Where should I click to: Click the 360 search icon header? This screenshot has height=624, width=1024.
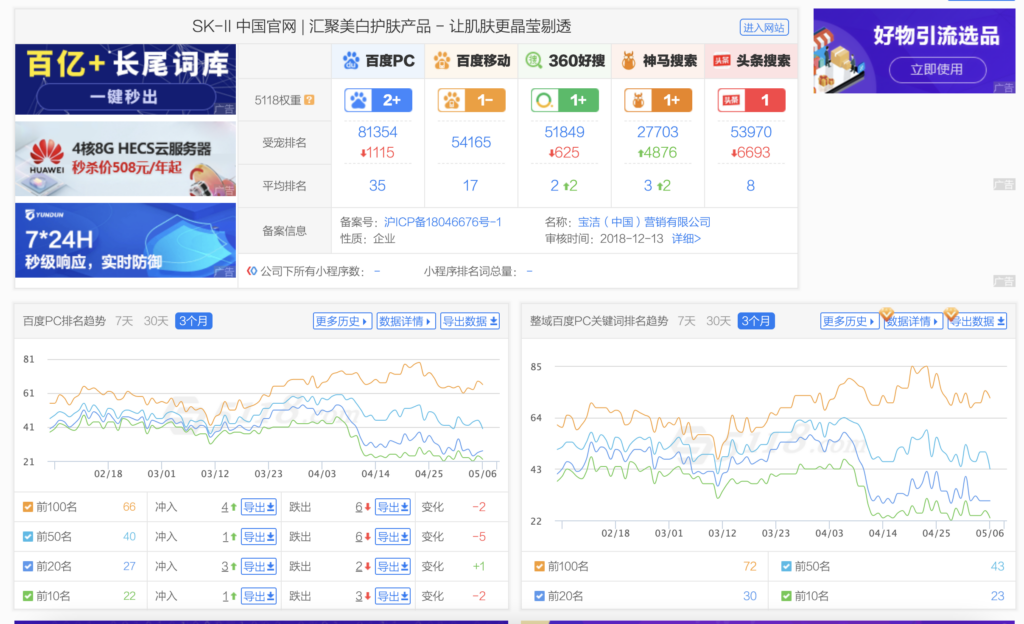point(534,61)
